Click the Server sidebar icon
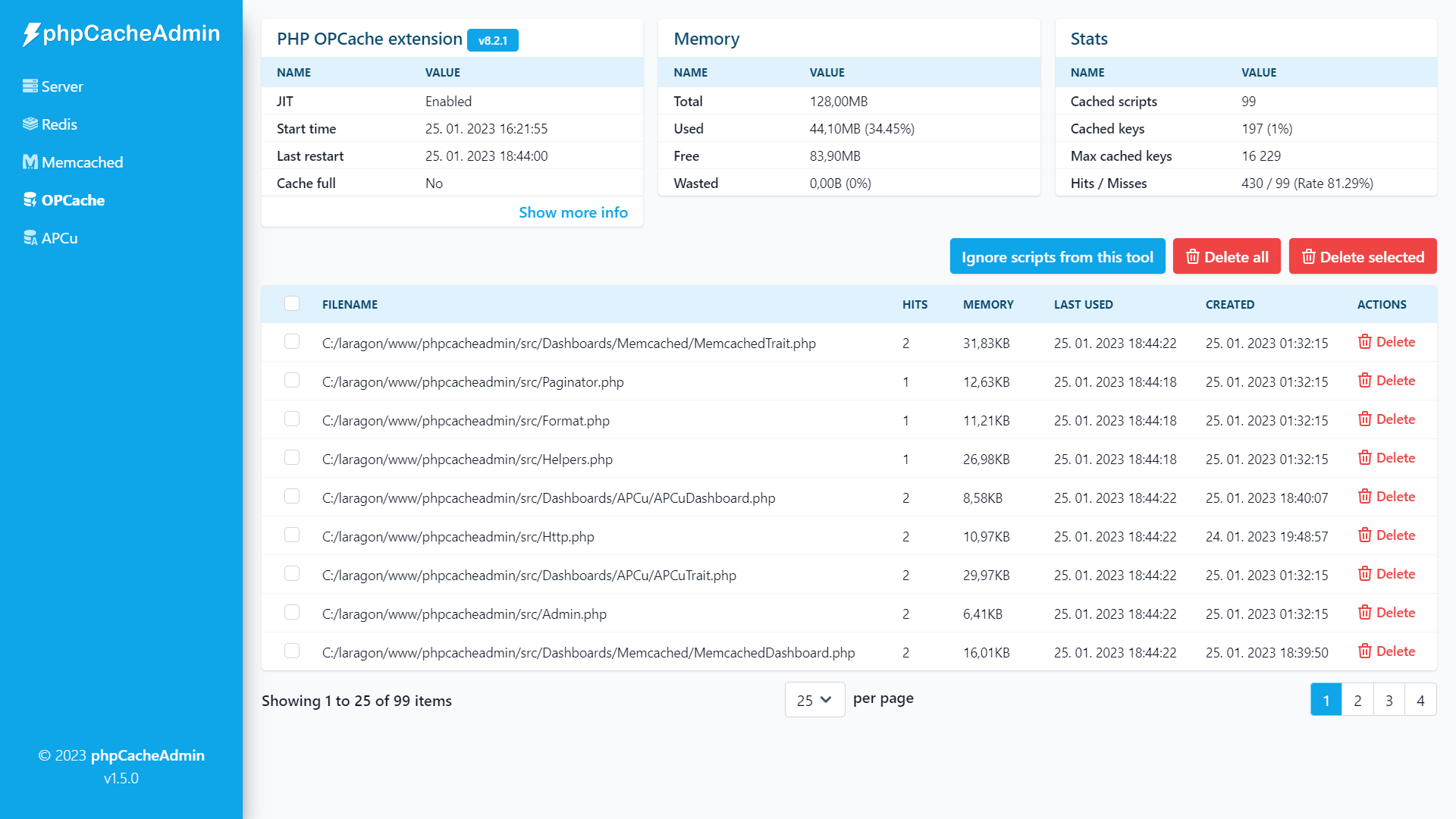Screen dimensions: 1456x819 [30, 86]
